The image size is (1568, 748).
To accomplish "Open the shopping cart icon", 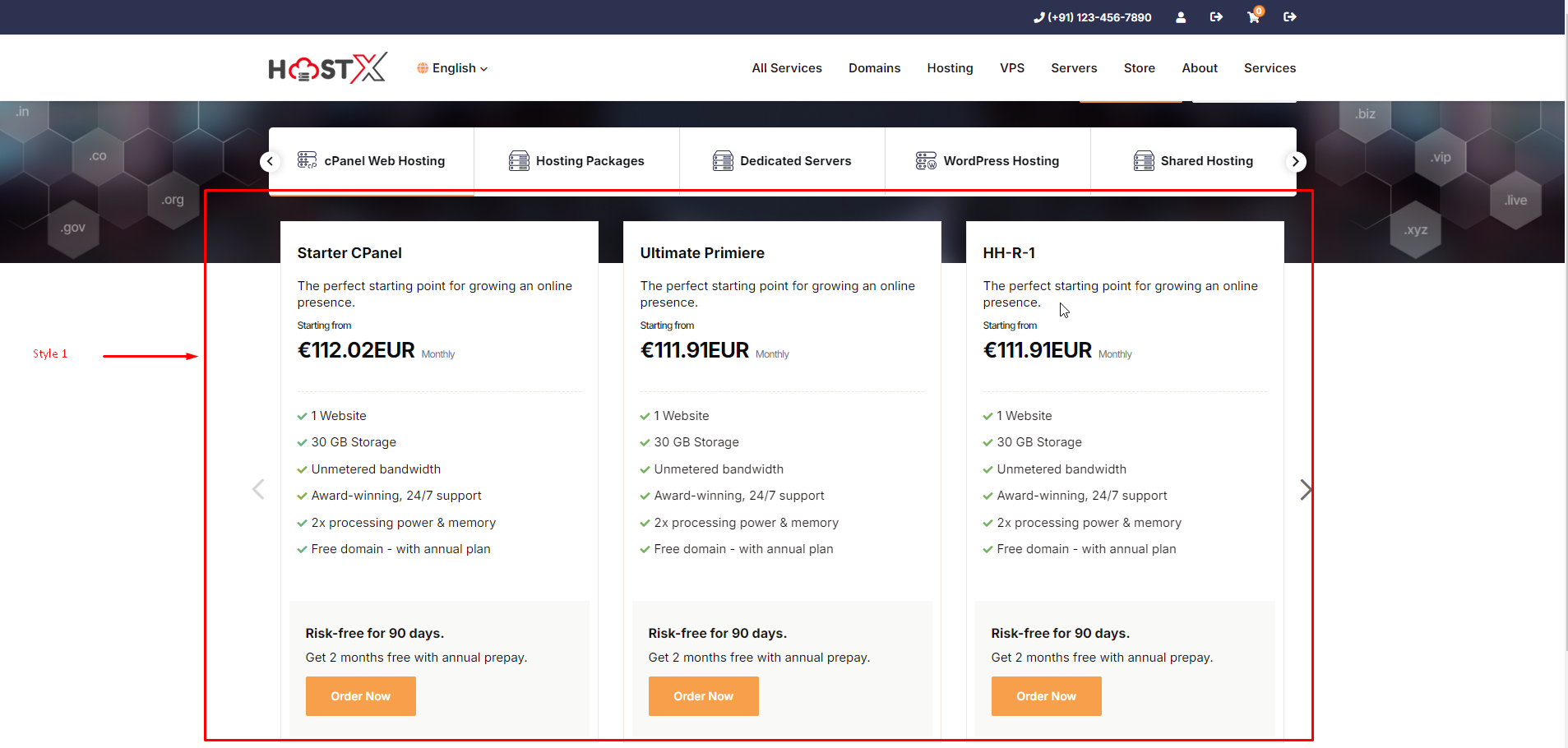I will (x=1253, y=17).
